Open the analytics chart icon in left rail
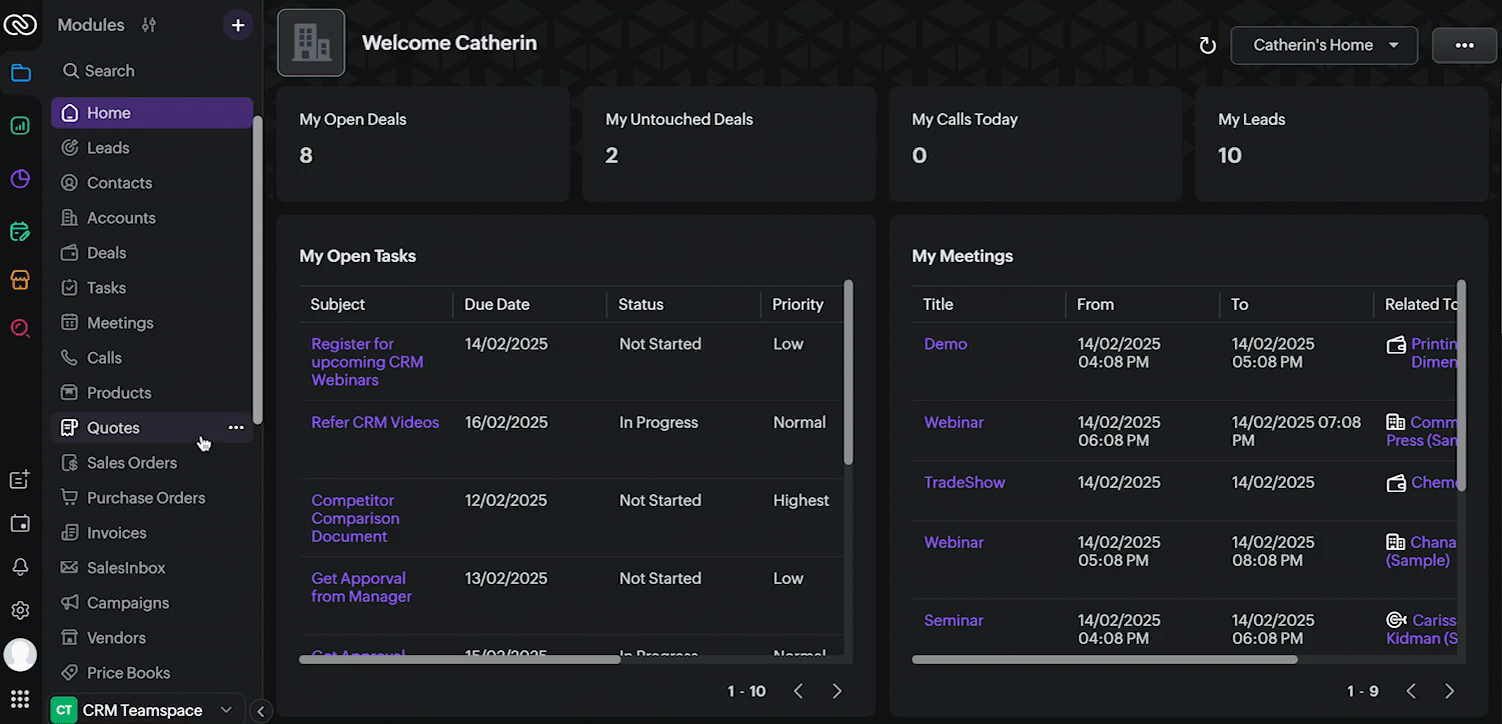Screen dimensions: 1502x724 (x=20, y=126)
